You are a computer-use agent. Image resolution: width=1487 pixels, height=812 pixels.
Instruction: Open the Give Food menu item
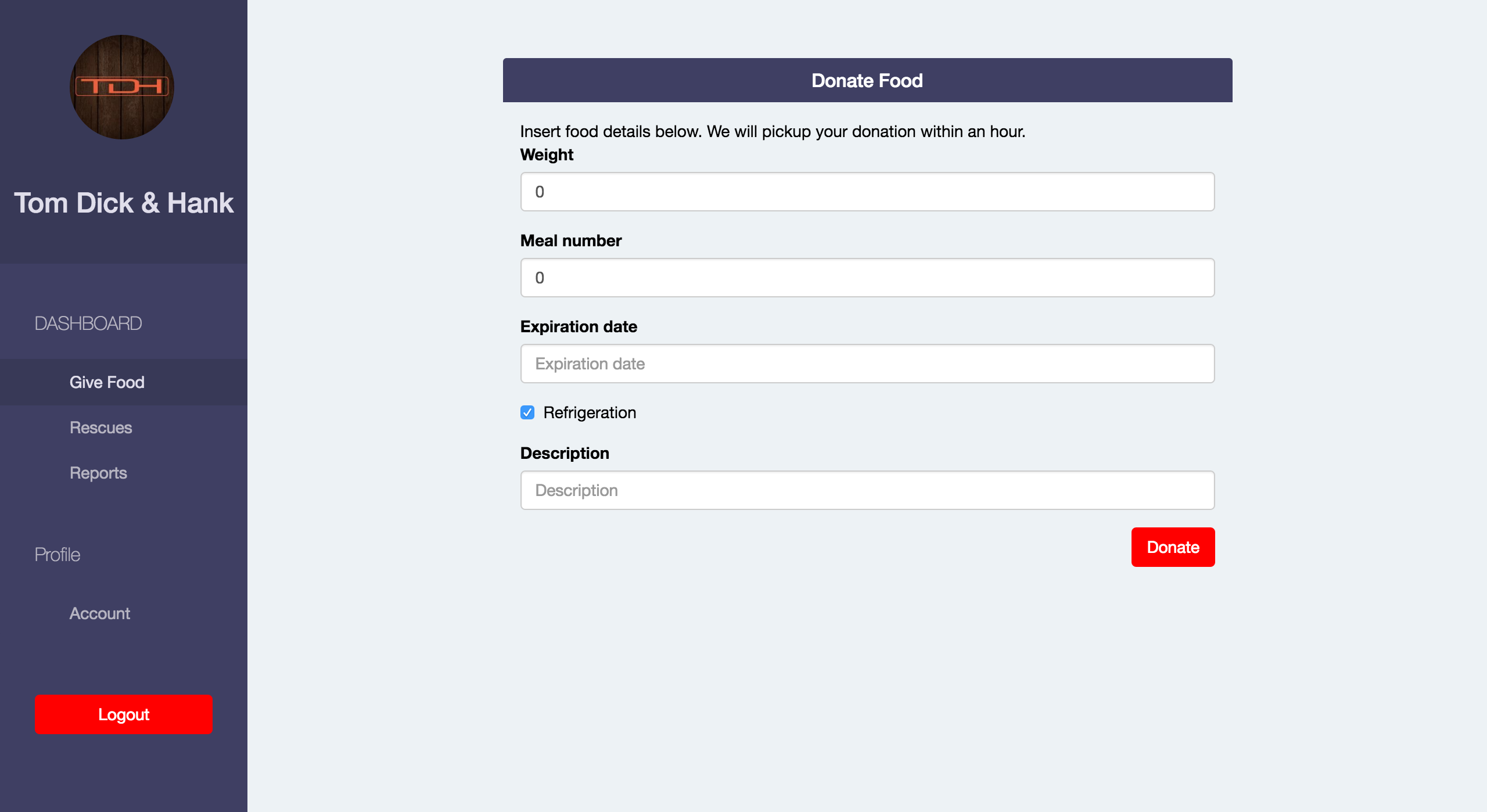[107, 382]
